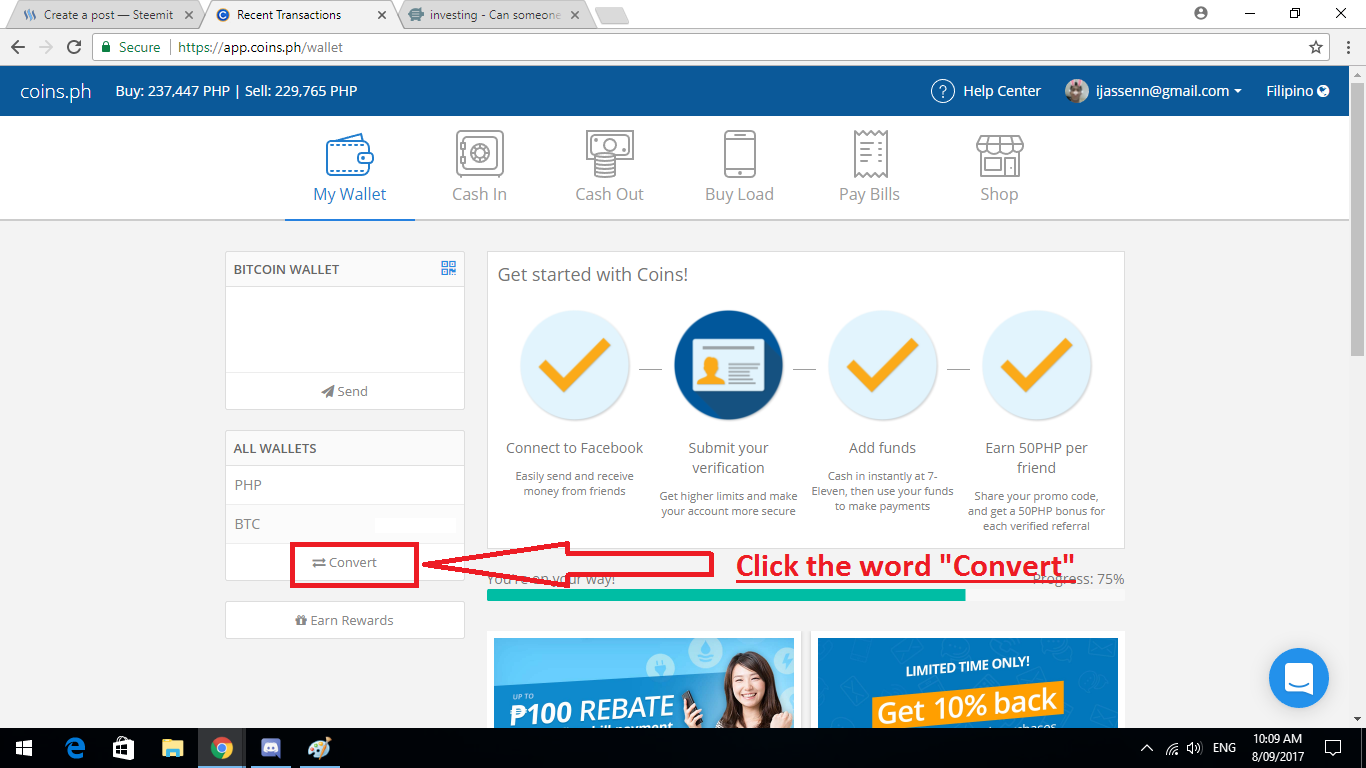The image size is (1366, 768).
Task: Click the Chrome profile icon in title bar
Action: pos(1201,13)
